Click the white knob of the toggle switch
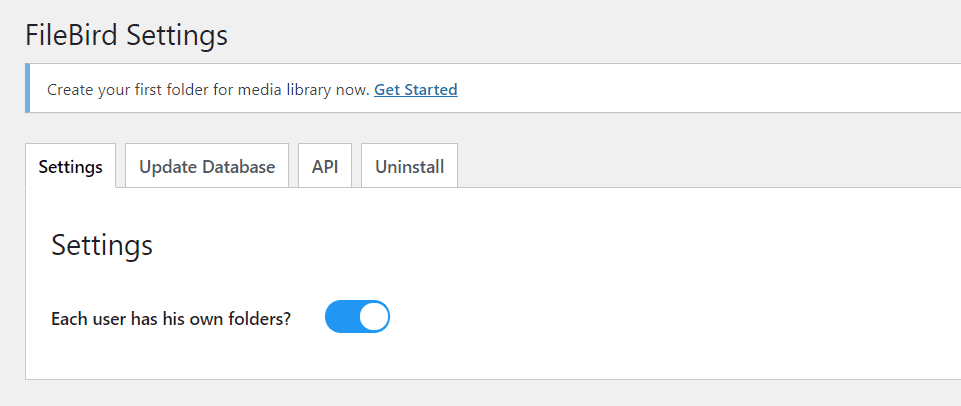The width and height of the screenshot is (961, 406). click(373, 317)
